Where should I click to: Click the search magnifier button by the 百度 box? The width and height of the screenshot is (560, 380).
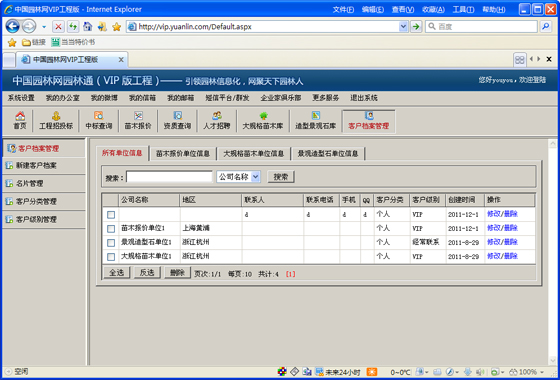[546, 26]
